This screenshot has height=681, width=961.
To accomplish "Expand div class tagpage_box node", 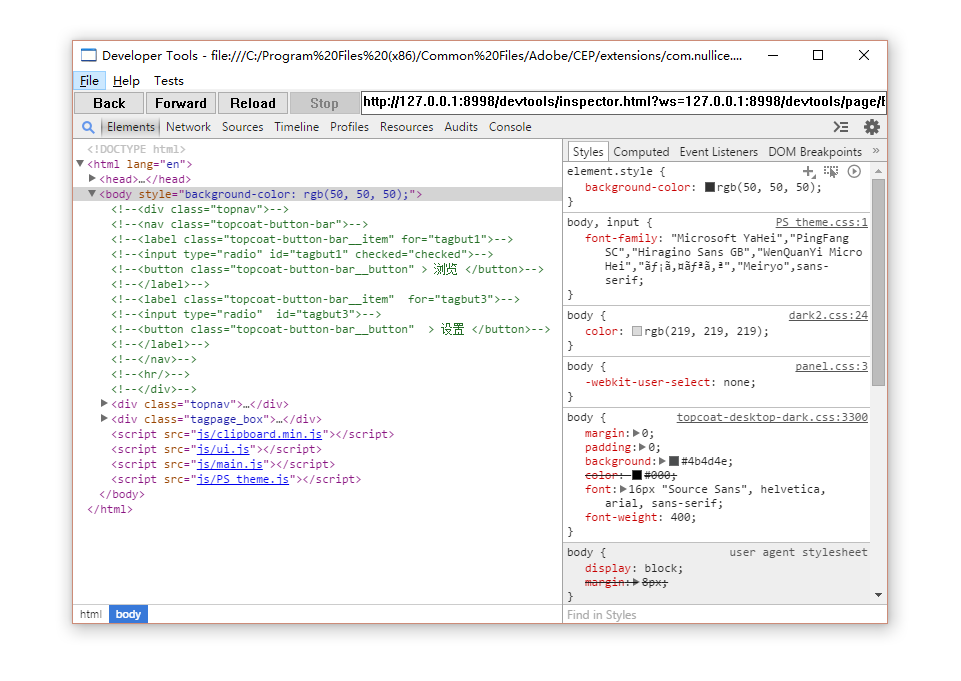I will 104,419.
